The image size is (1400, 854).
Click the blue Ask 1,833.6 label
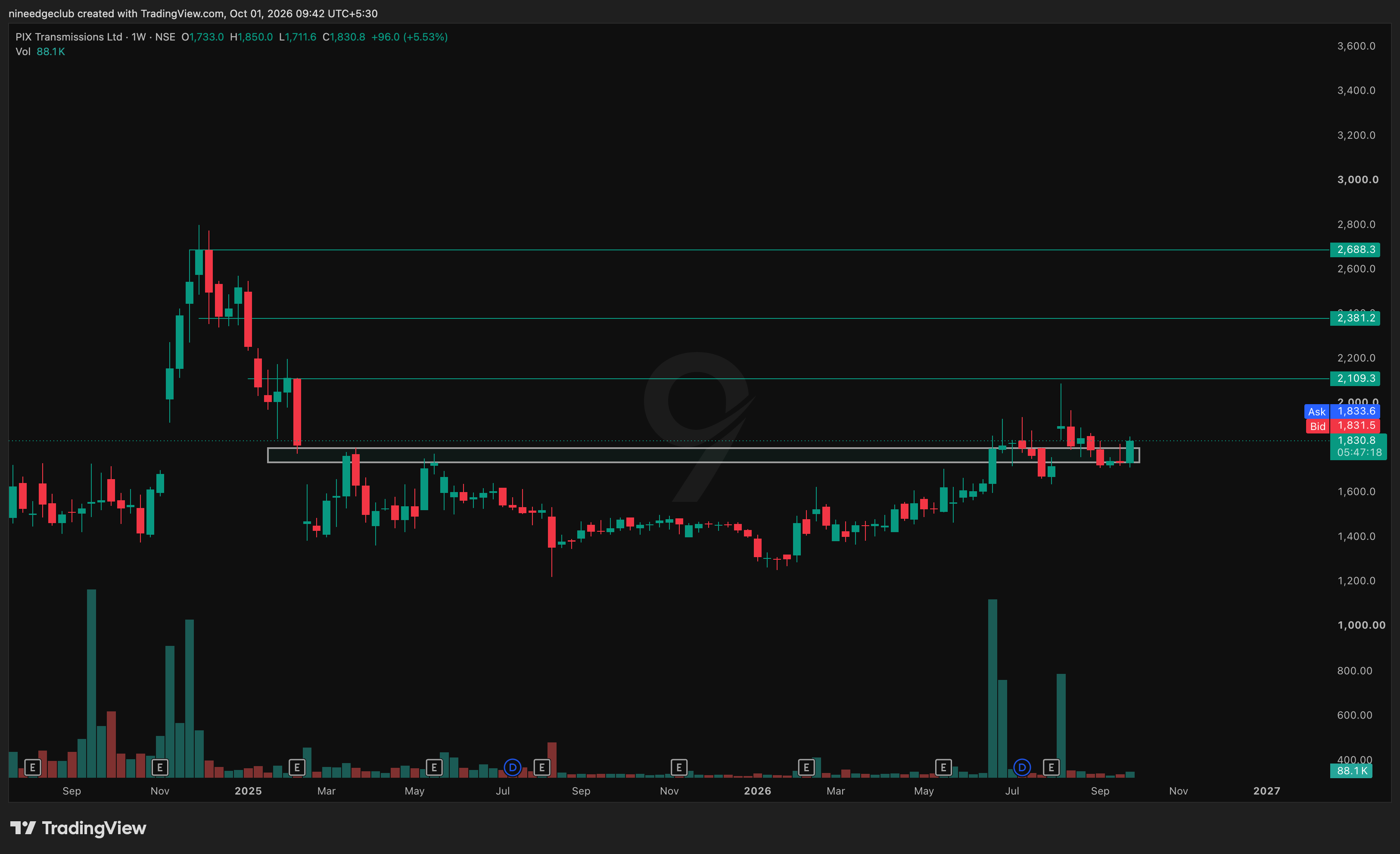click(1342, 411)
